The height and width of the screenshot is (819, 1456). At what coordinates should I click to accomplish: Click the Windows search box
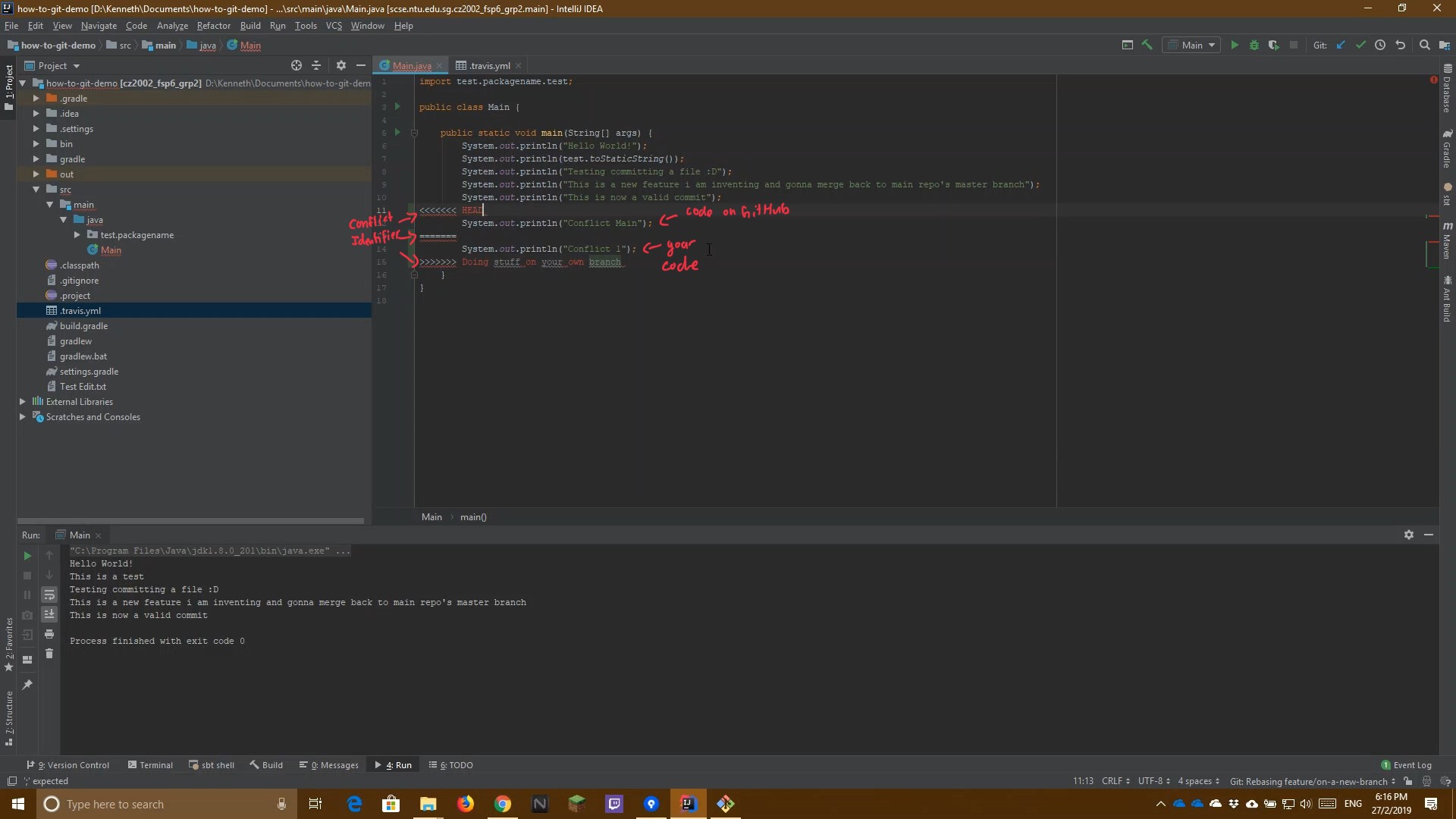click(167, 804)
